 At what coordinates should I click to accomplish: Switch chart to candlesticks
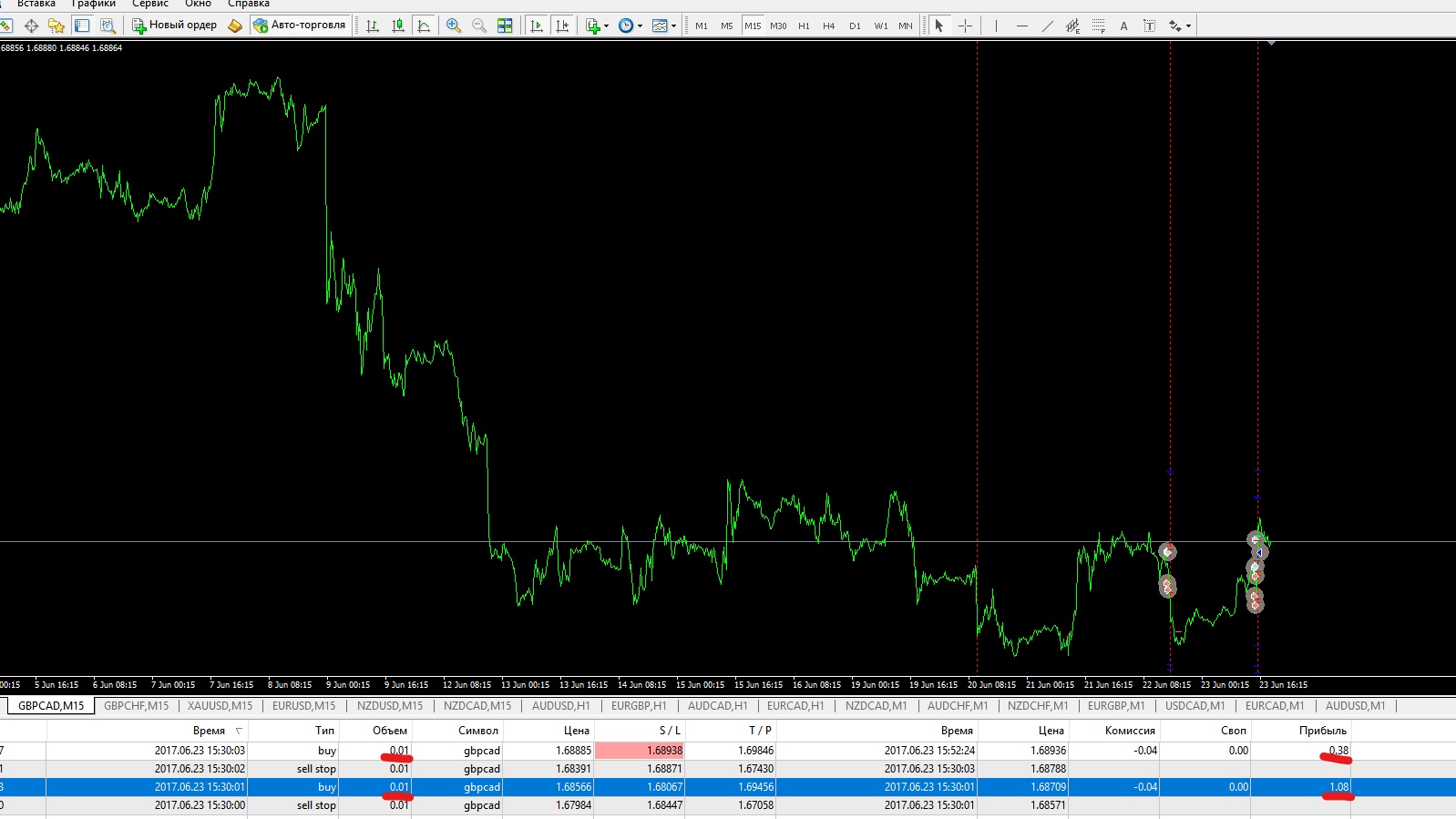click(x=398, y=26)
